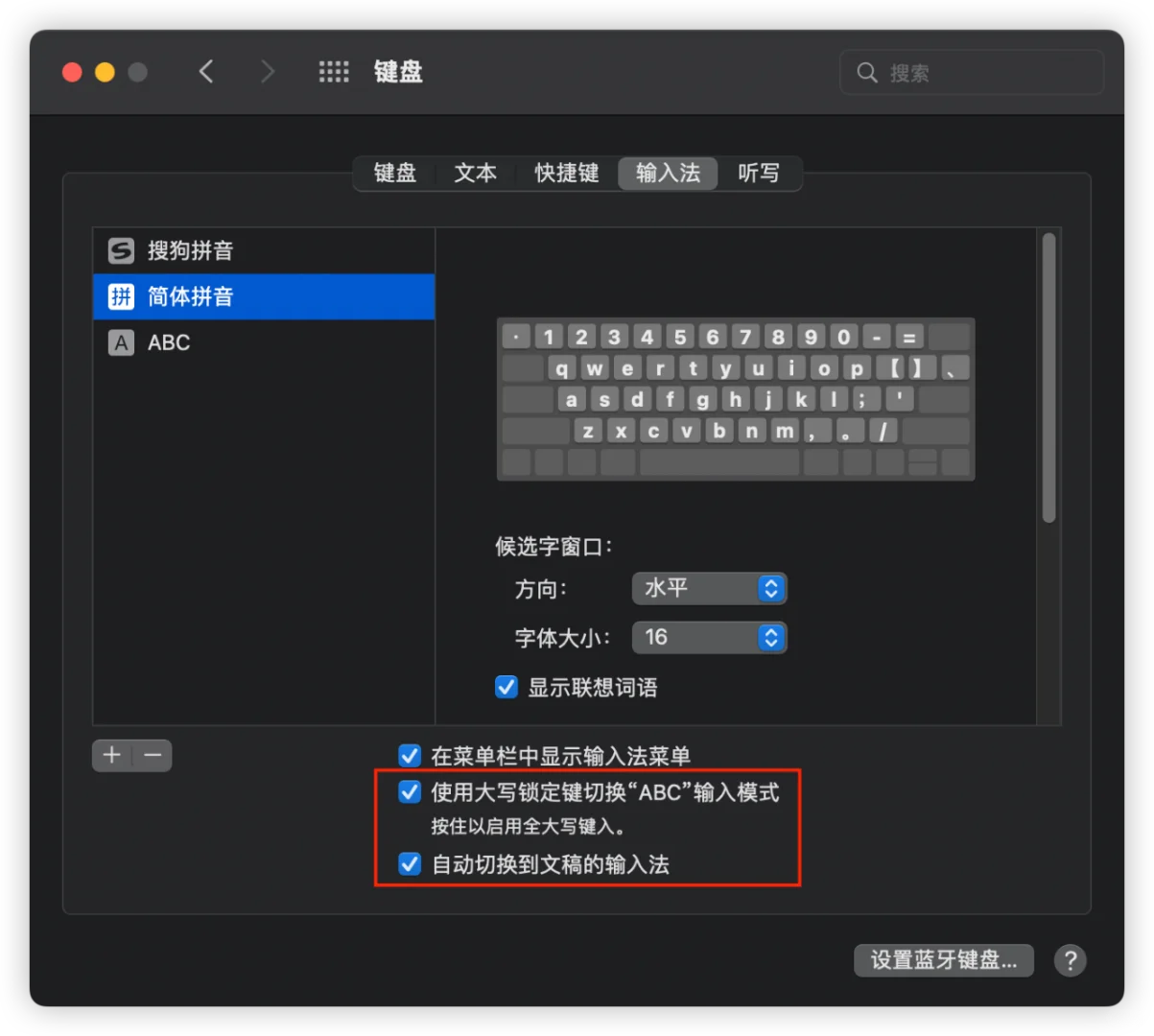Click the help question mark icon
This screenshot has width=1154, height=1036.
click(1070, 960)
